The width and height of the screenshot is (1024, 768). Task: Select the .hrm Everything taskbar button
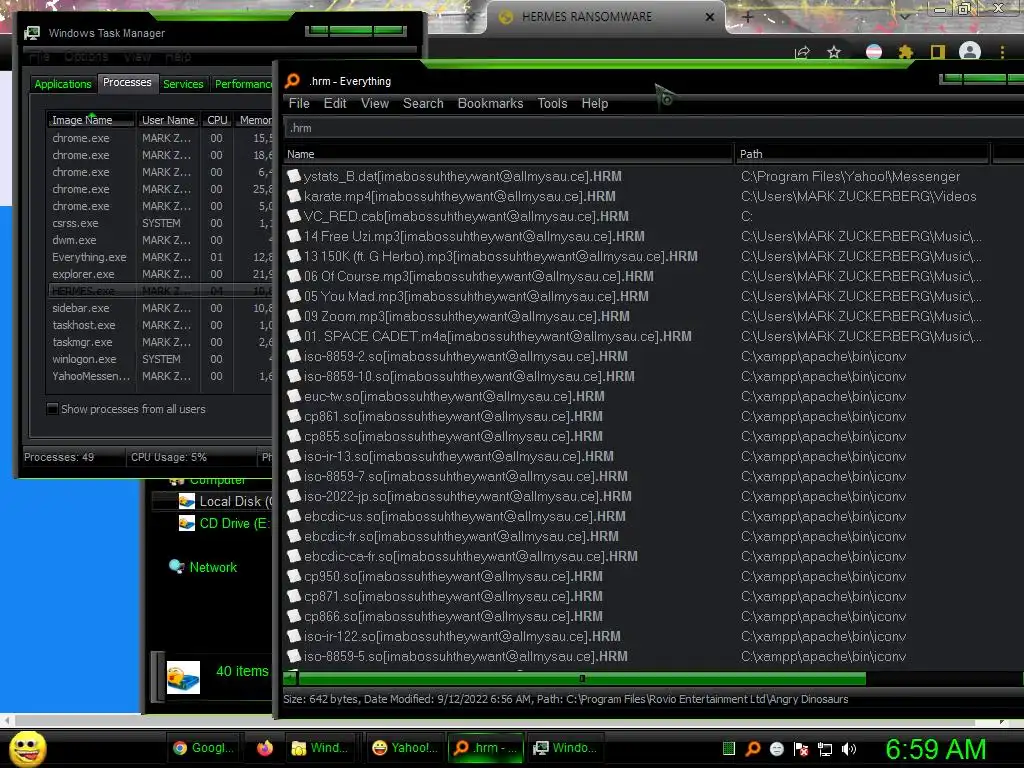pos(486,748)
